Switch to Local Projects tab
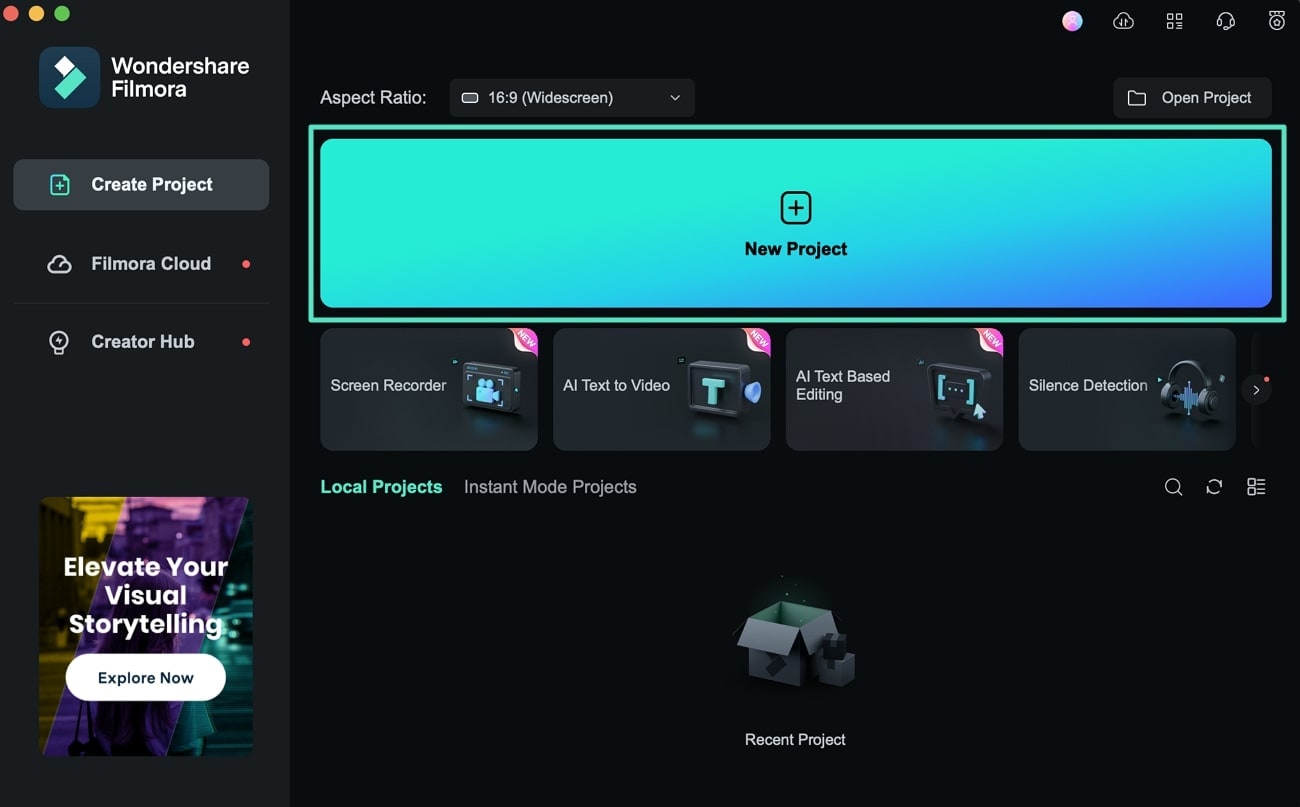1300x807 pixels. point(381,487)
